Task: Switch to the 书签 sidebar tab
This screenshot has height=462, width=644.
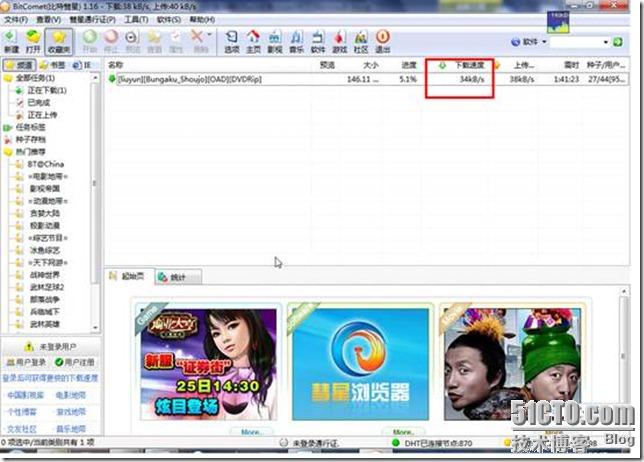Action: pos(53,65)
